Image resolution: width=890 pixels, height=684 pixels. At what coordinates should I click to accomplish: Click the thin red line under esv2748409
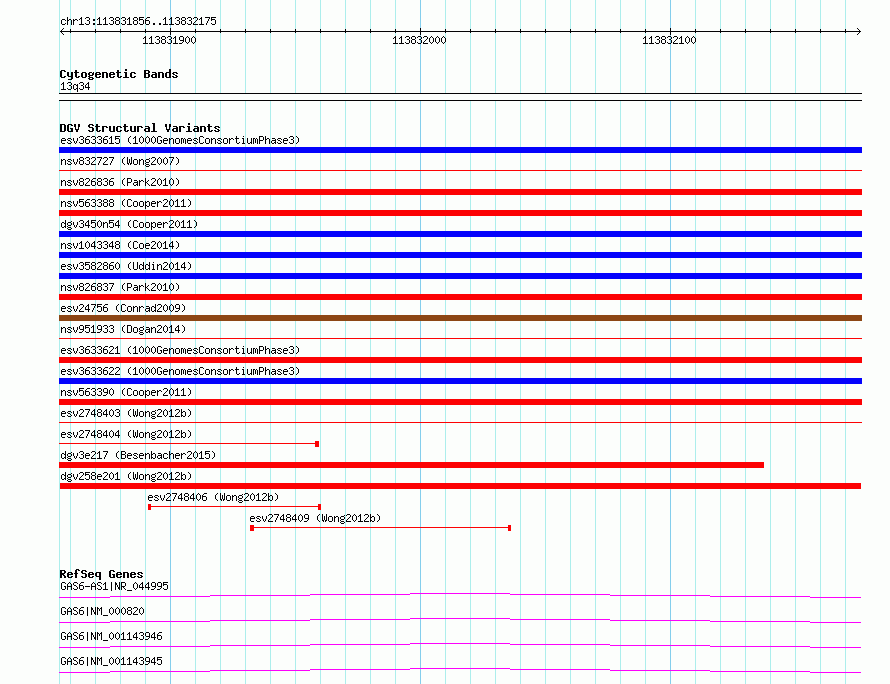pos(381,528)
